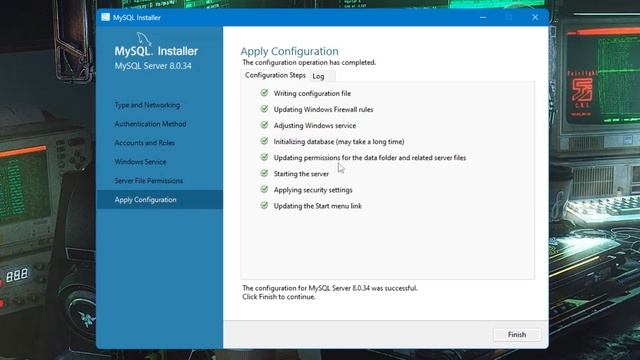Select the Configuration Steps tab
The image size is (640, 360).
pos(275,75)
